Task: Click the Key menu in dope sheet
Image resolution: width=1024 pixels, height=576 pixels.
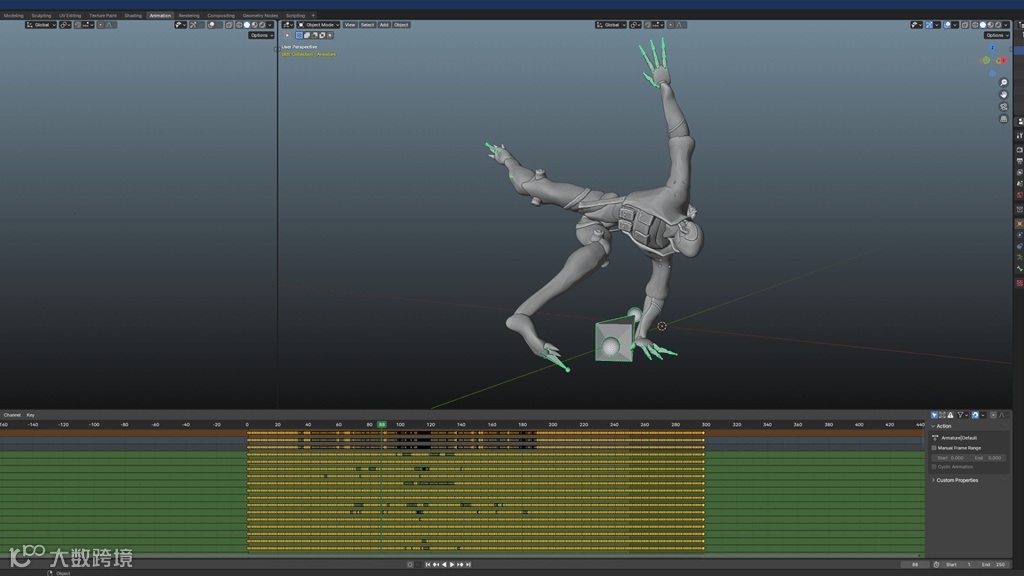Action: coord(30,415)
